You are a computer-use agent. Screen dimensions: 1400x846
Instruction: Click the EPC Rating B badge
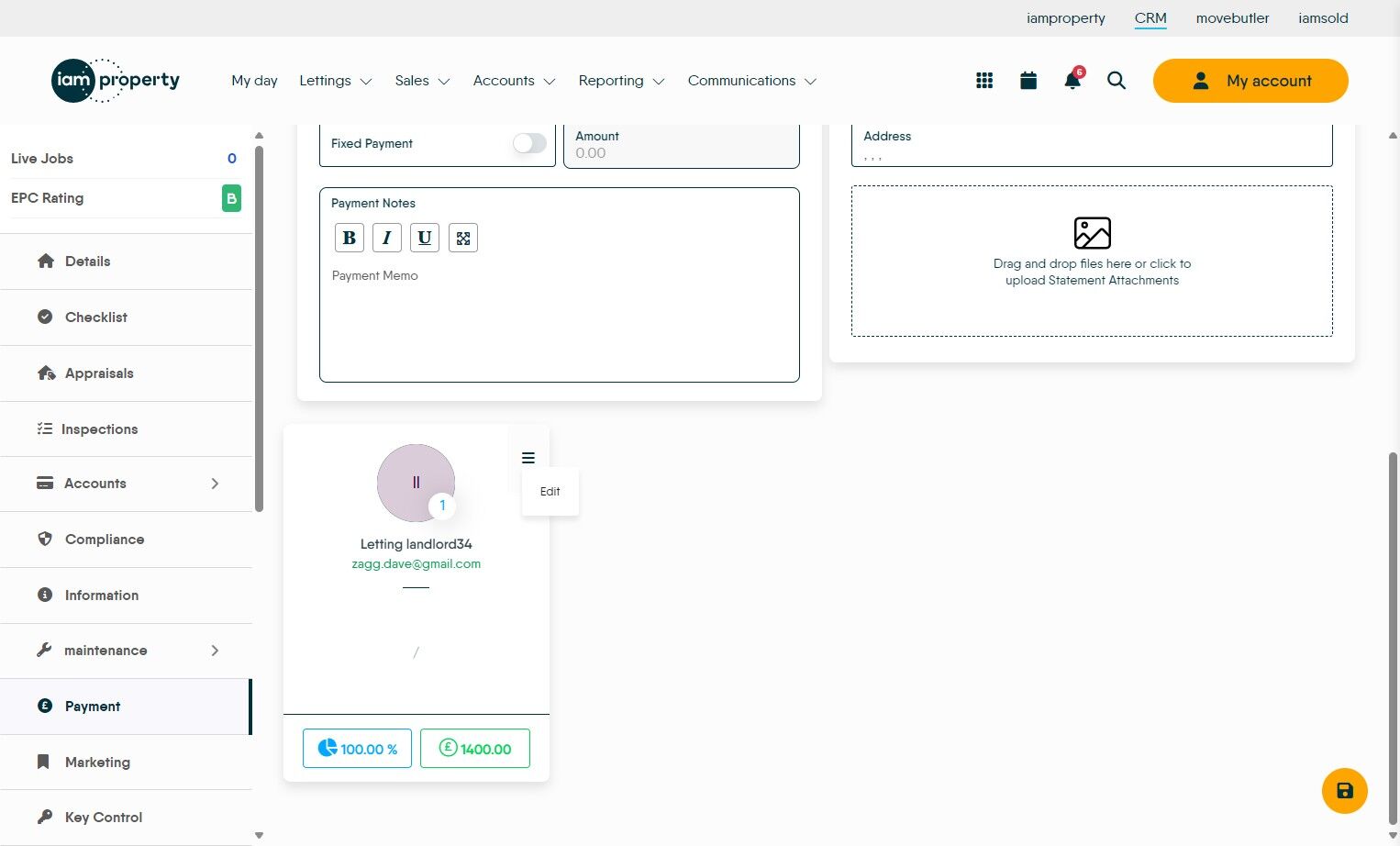click(x=232, y=198)
